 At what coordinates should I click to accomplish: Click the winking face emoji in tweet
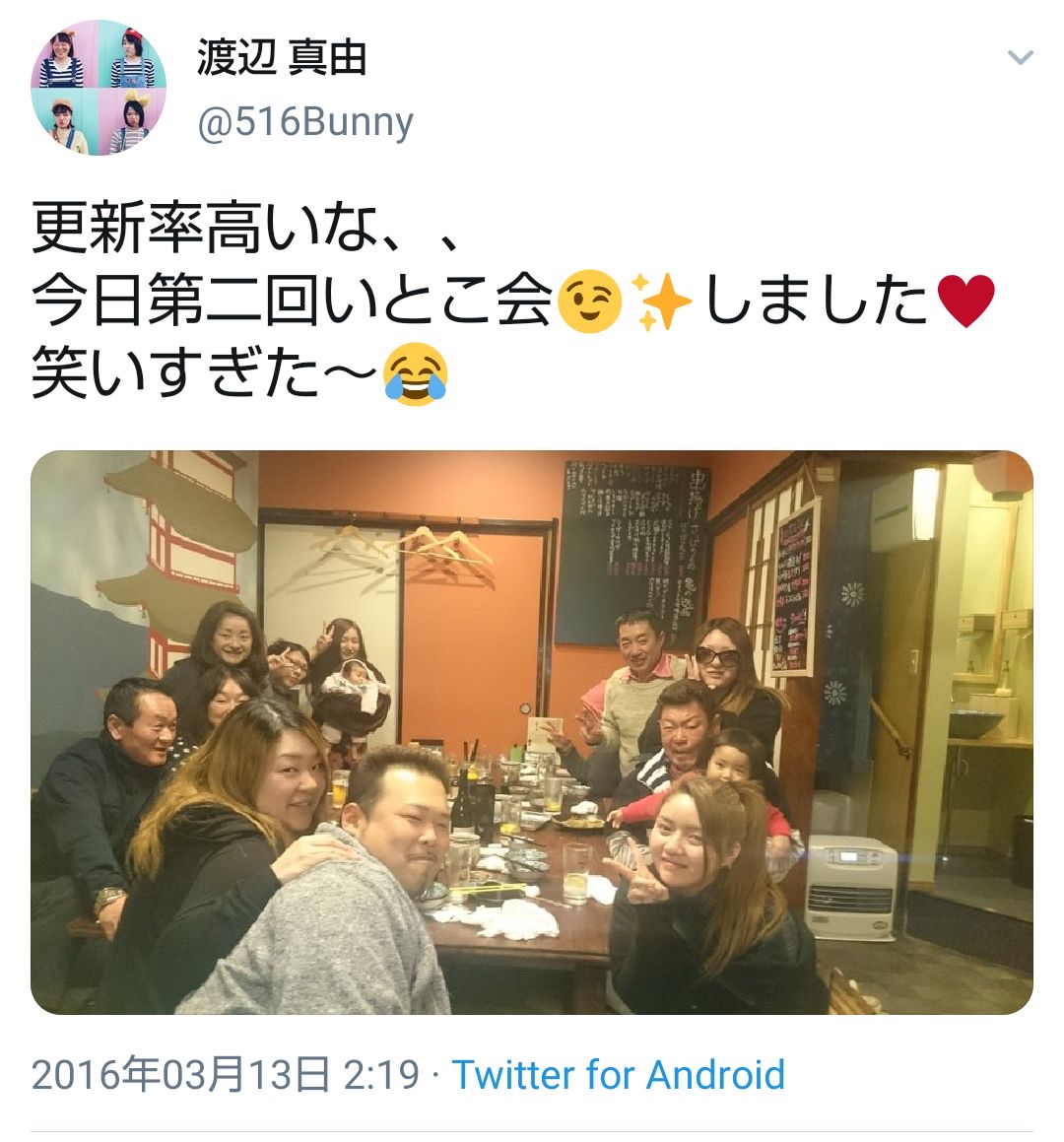point(588,301)
